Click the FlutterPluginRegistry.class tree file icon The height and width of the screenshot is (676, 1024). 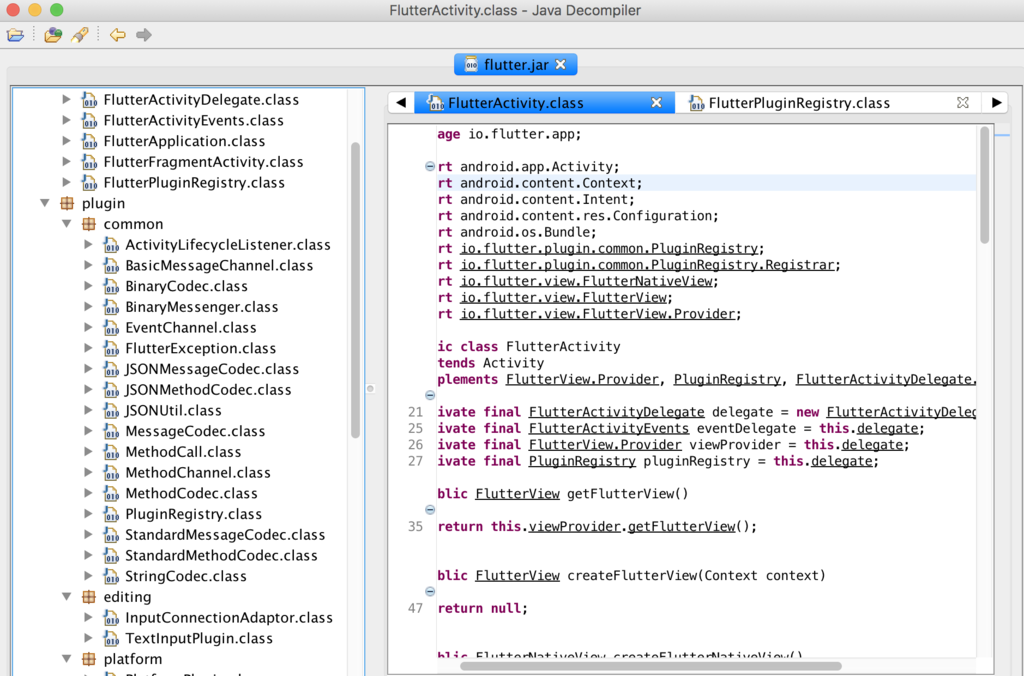89,183
